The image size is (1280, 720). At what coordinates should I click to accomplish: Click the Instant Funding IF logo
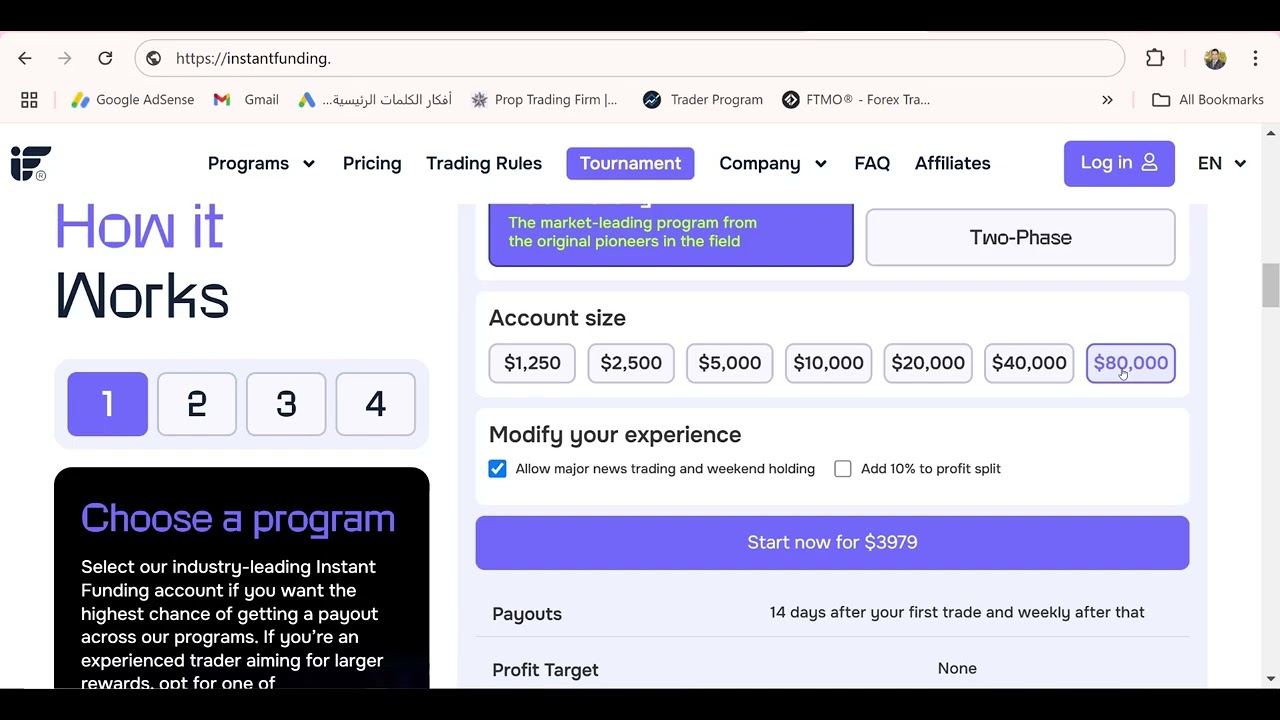pyautogui.click(x=30, y=163)
